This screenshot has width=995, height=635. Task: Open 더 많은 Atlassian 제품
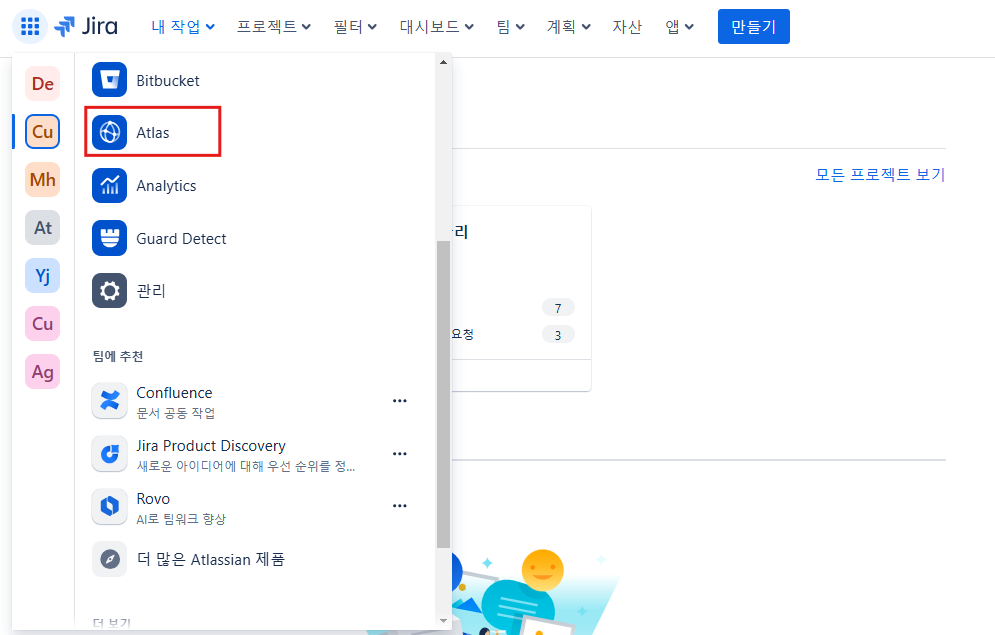(211, 559)
